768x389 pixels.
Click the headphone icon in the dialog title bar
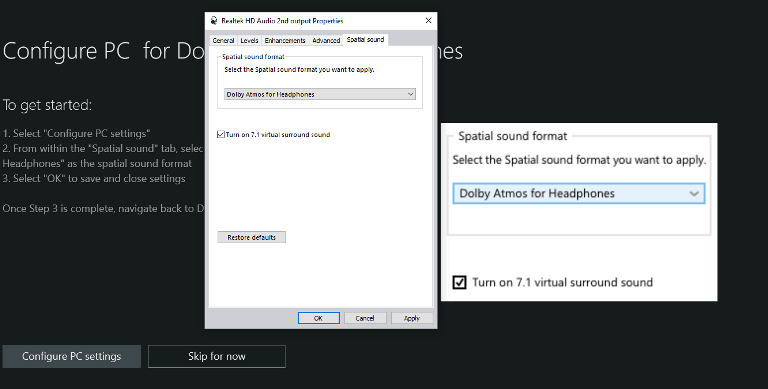click(x=214, y=21)
